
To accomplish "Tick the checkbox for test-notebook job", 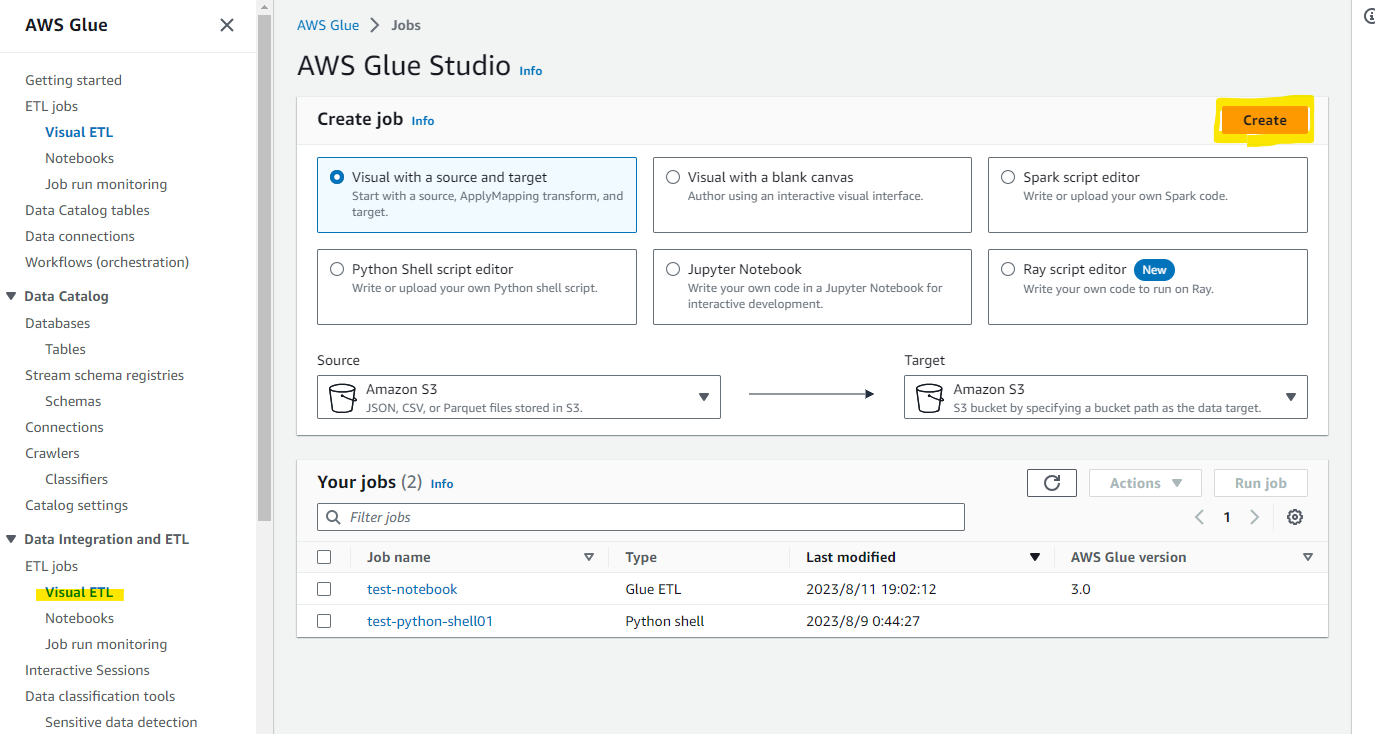I will click(x=324, y=589).
